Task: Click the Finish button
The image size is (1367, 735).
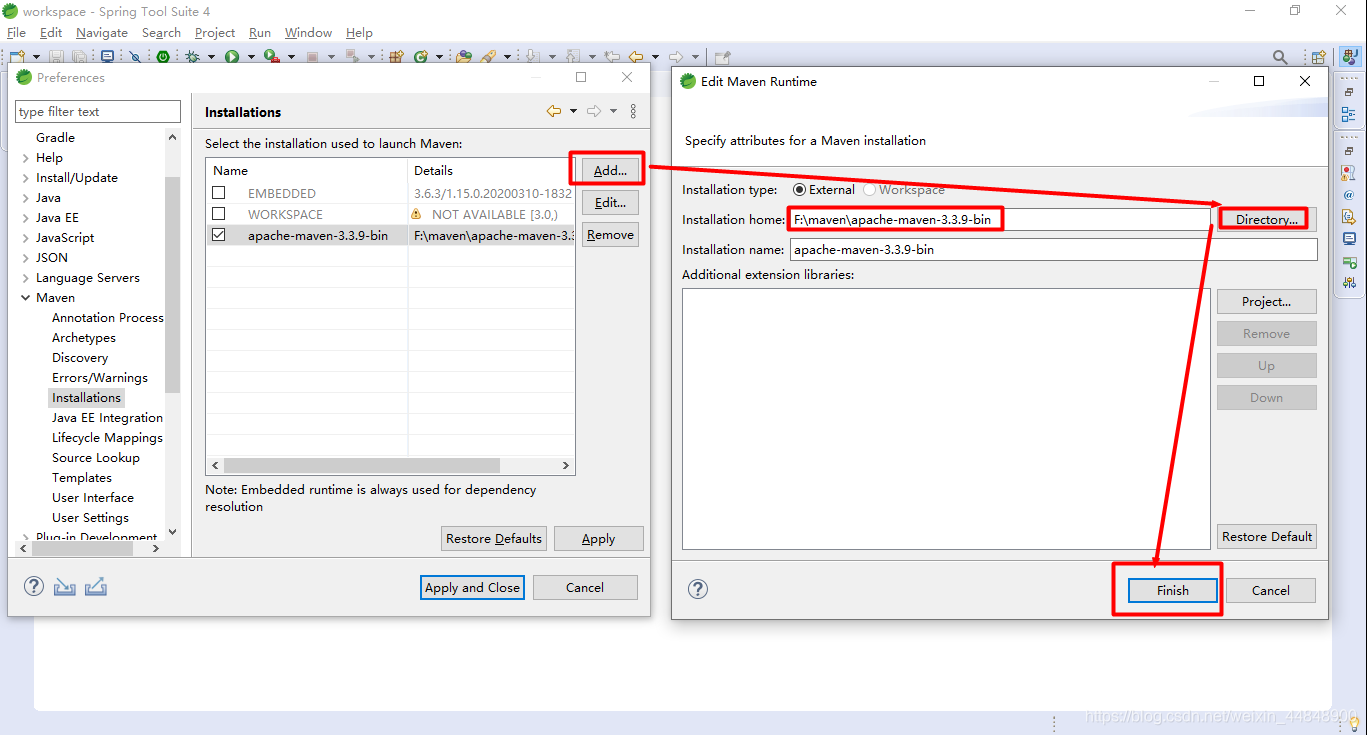Action: [x=1173, y=591]
